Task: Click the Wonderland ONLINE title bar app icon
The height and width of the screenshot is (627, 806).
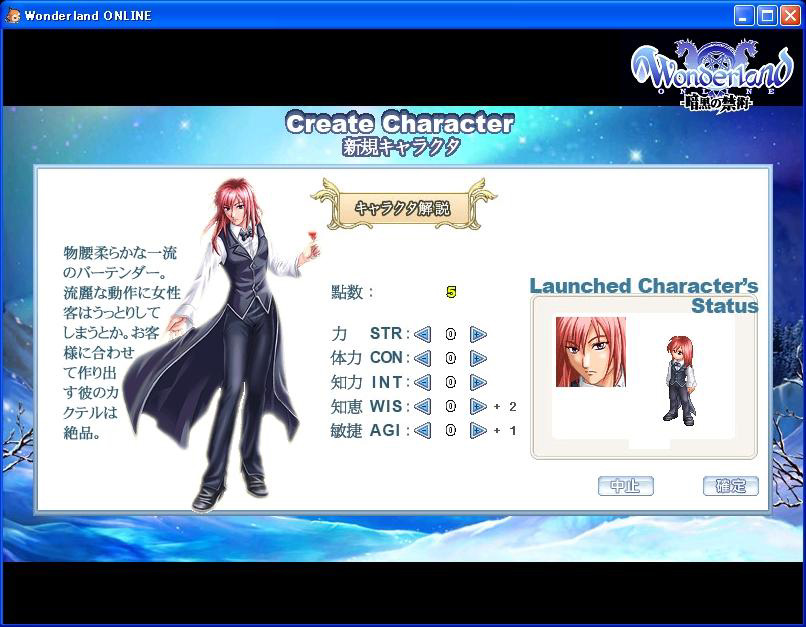Action: 12,15
